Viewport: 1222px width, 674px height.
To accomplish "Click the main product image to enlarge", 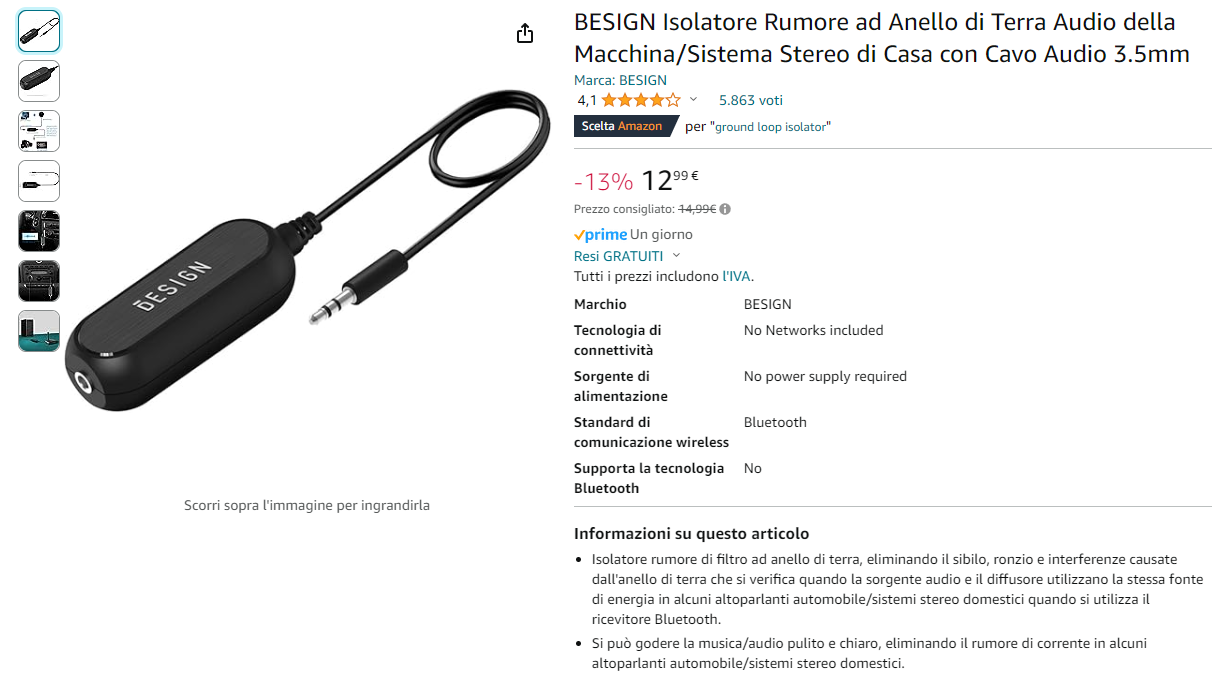I will click(308, 250).
